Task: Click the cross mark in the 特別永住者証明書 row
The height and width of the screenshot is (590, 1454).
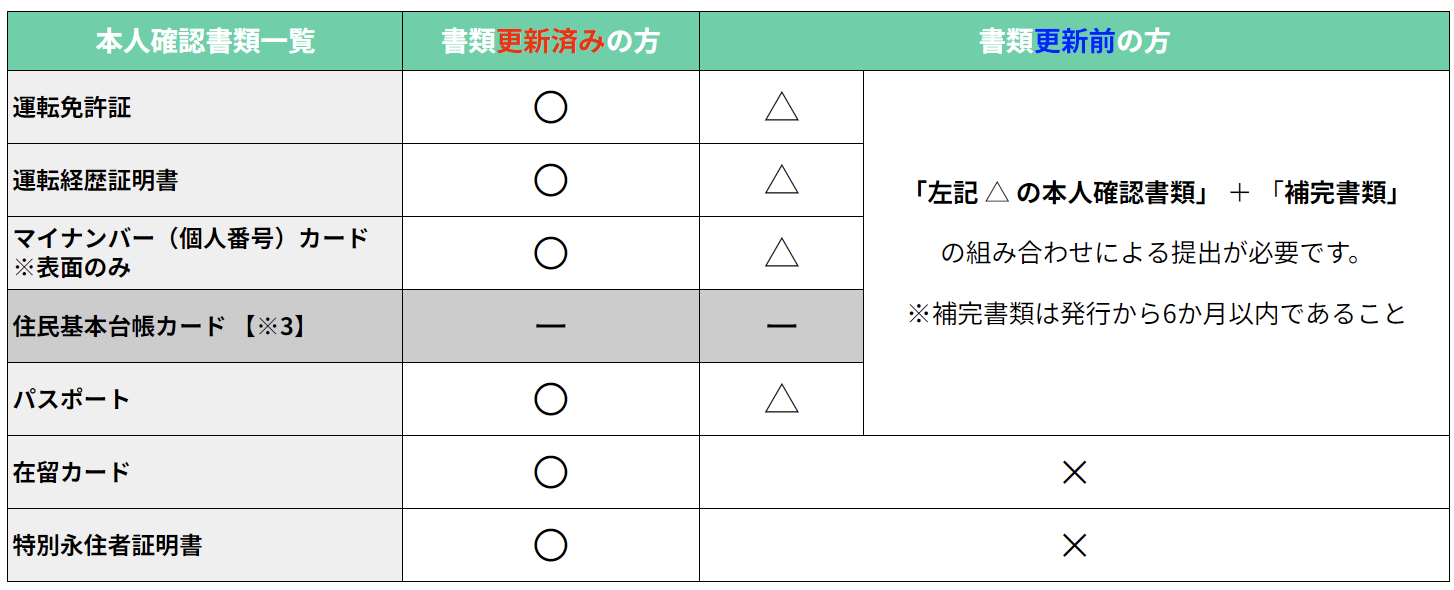Action: [x=1075, y=545]
